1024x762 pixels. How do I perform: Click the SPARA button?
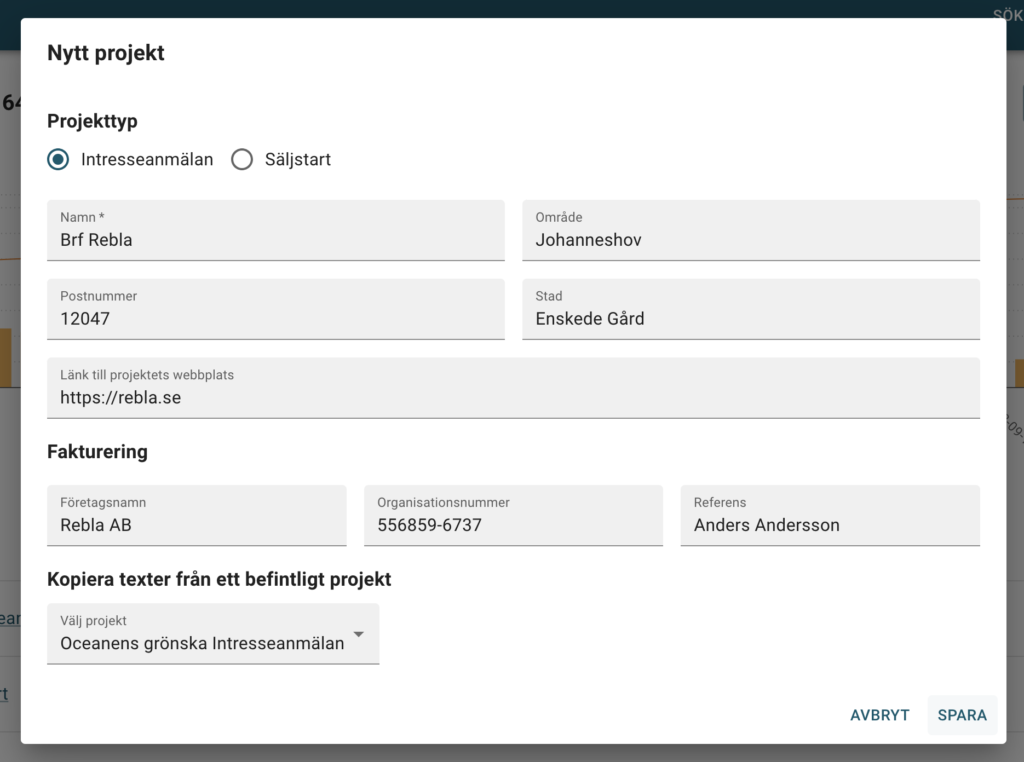pyautogui.click(x=961, y=715)
